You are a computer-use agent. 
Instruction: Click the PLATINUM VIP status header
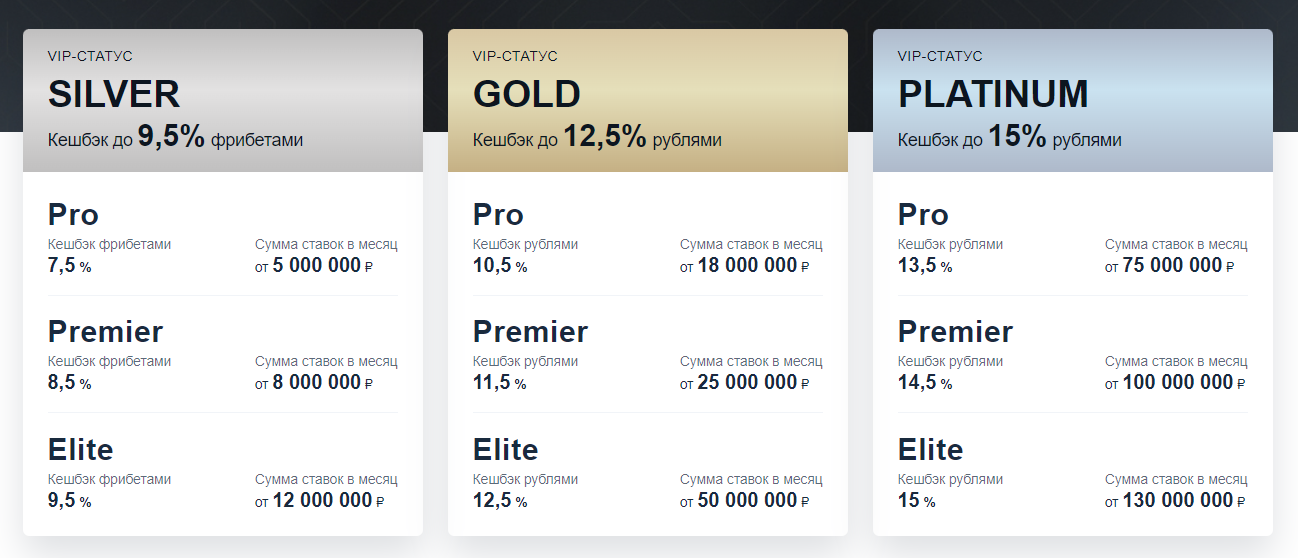1073,100
